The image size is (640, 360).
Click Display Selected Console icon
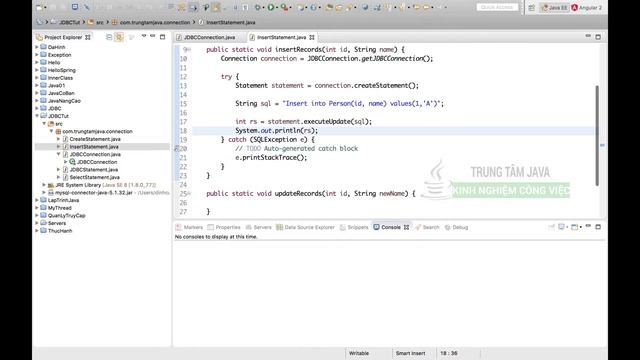tap(562, 227)
